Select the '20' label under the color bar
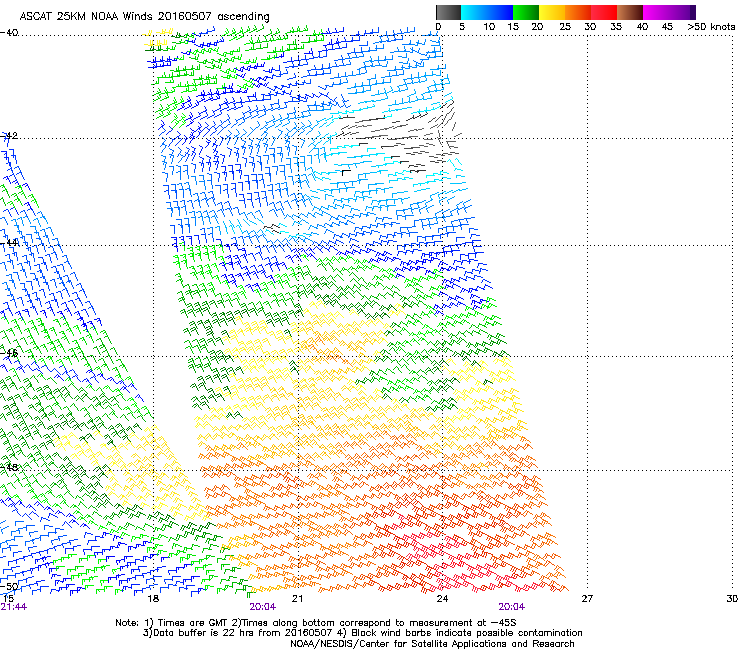 point(537,26)
